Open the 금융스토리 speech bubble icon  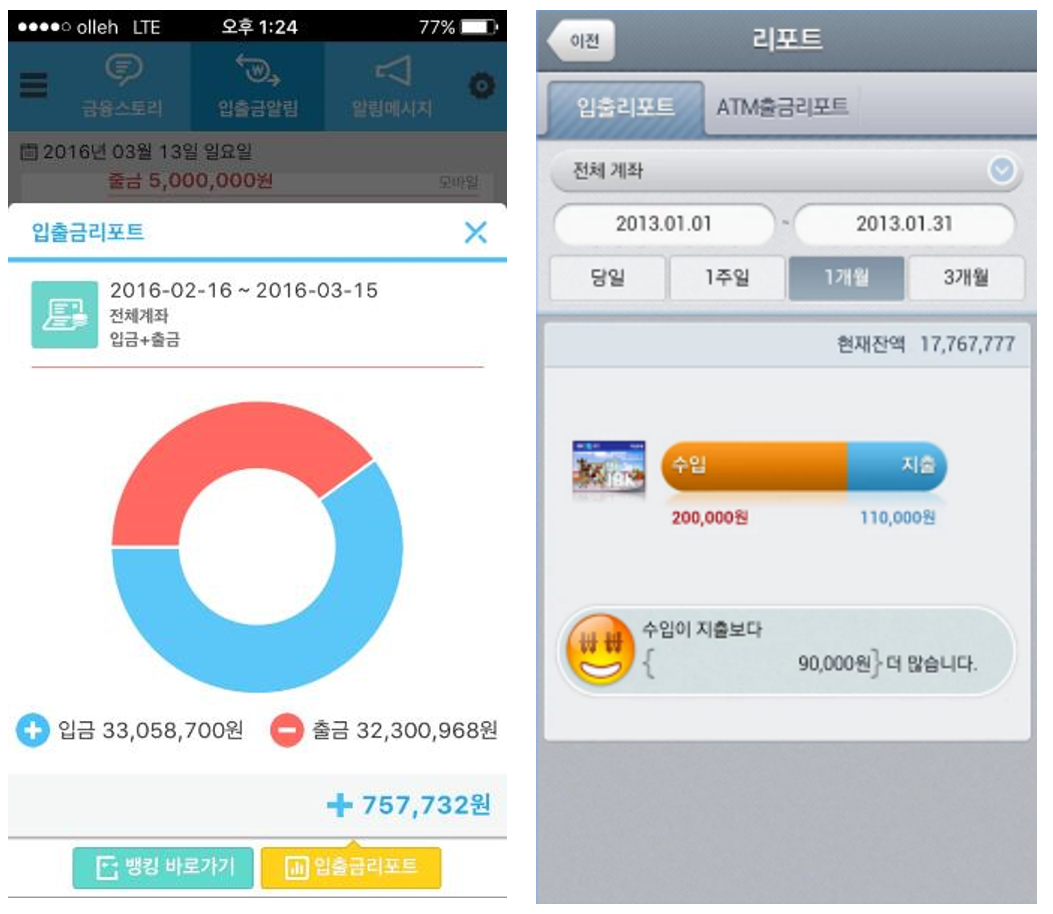click(x=124, y=70)
